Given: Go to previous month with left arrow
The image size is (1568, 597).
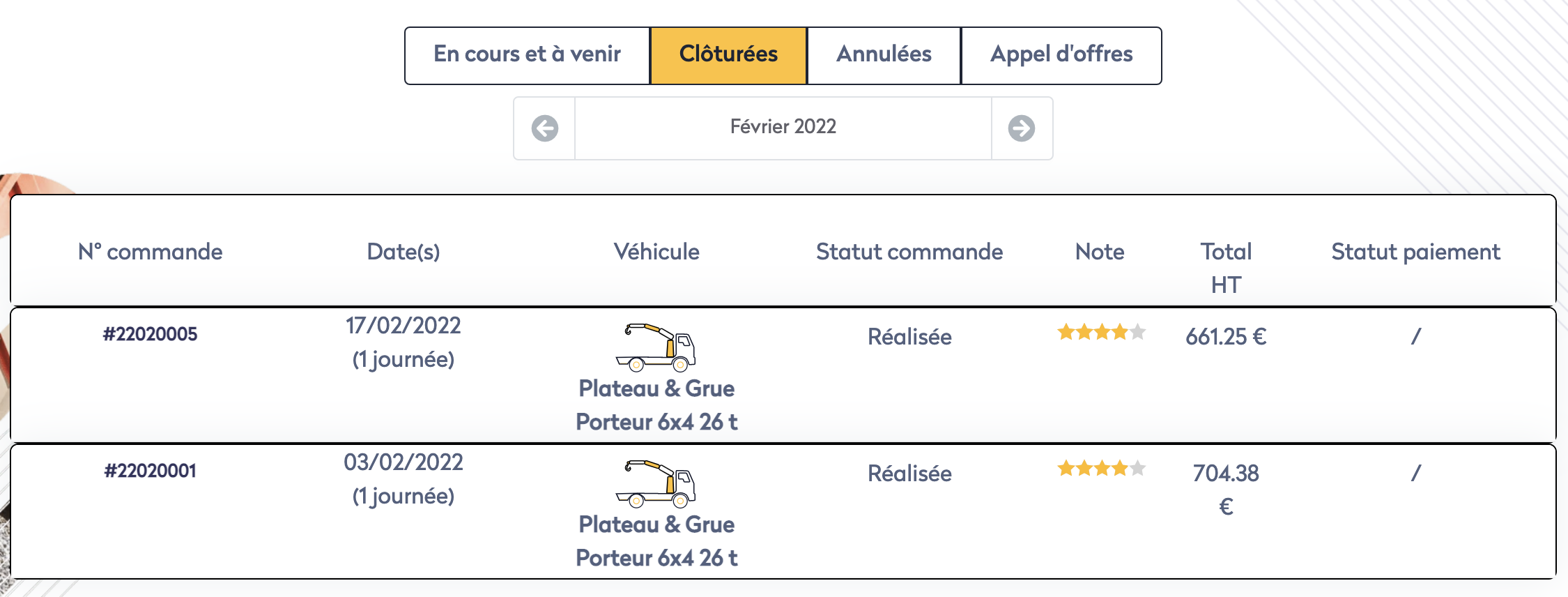Looking at the screenshot, I should click(544, 128).
